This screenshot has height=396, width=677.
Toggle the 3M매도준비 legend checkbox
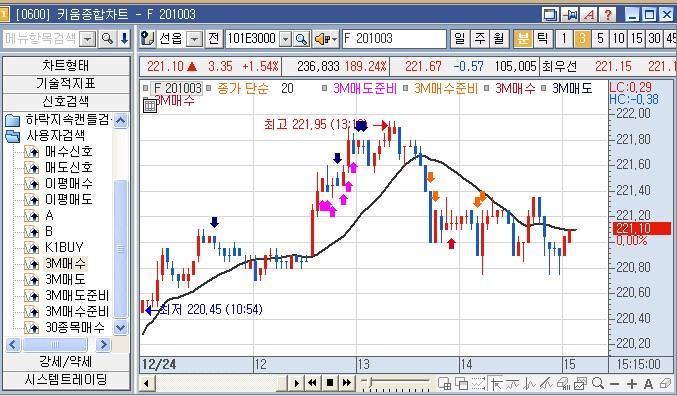coord(324,89)
